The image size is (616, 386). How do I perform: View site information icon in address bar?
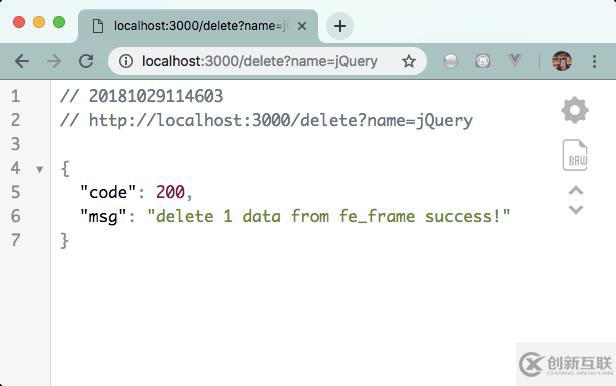click(126, 61)
